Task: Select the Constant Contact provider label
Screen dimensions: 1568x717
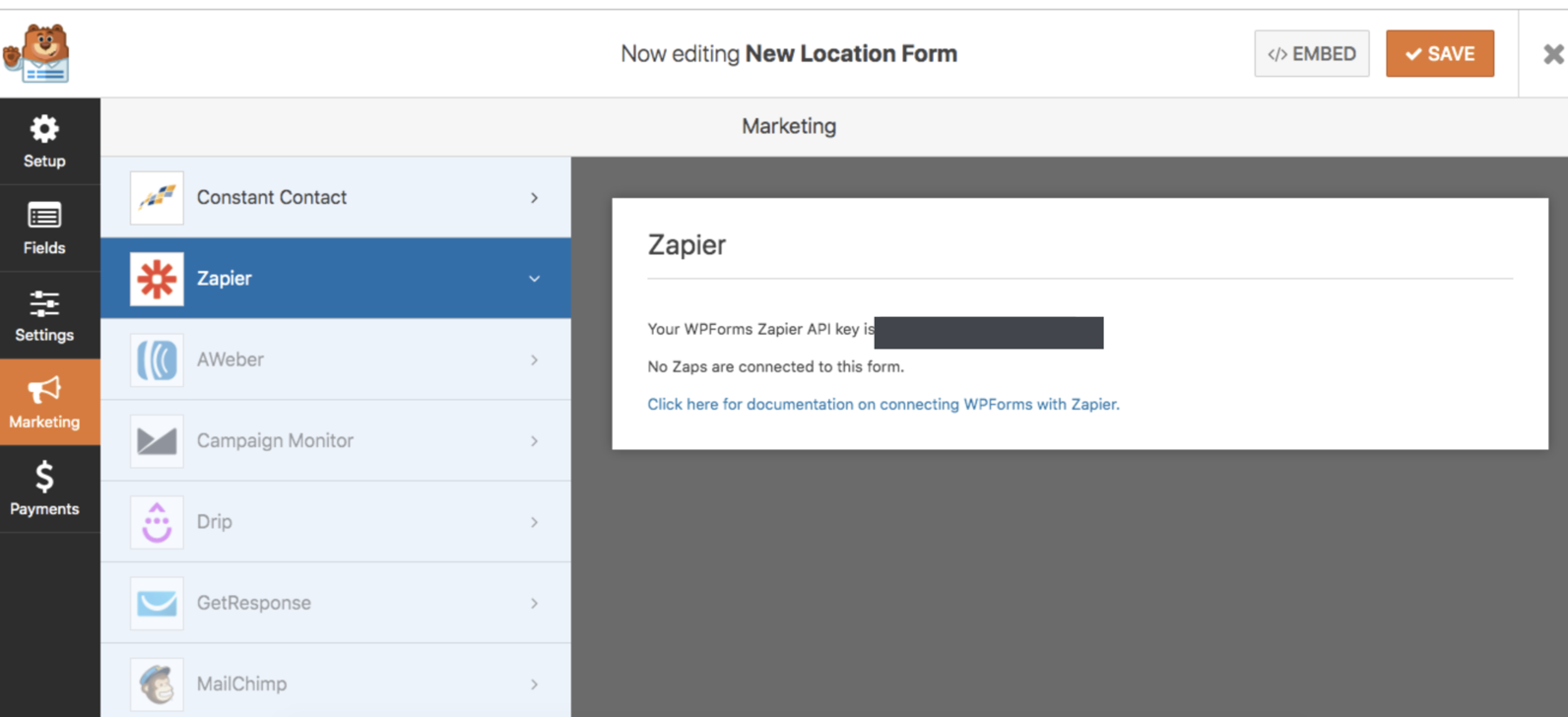Action: click(272, 198)
